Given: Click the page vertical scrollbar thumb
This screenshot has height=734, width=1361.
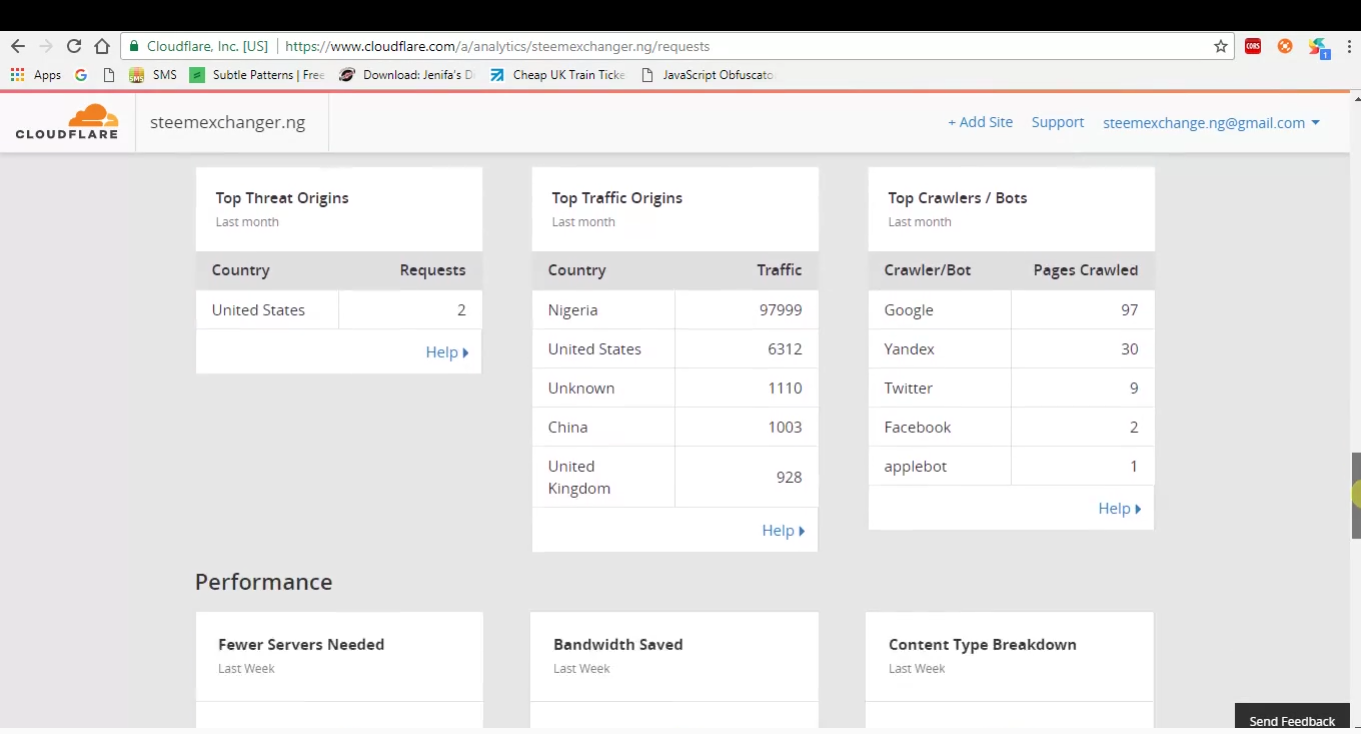Looking at the screenshot, I should [x=1356, y=495].
